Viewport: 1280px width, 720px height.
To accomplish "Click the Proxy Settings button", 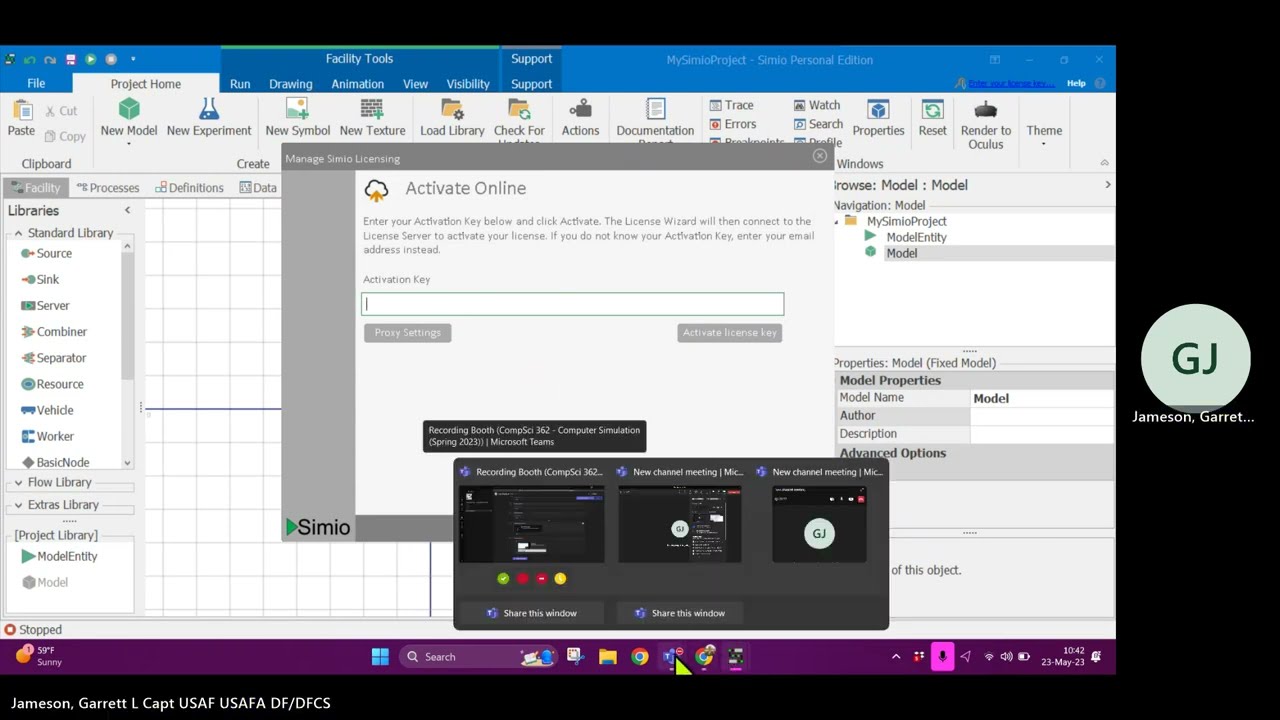I will (x=407, y=332).
